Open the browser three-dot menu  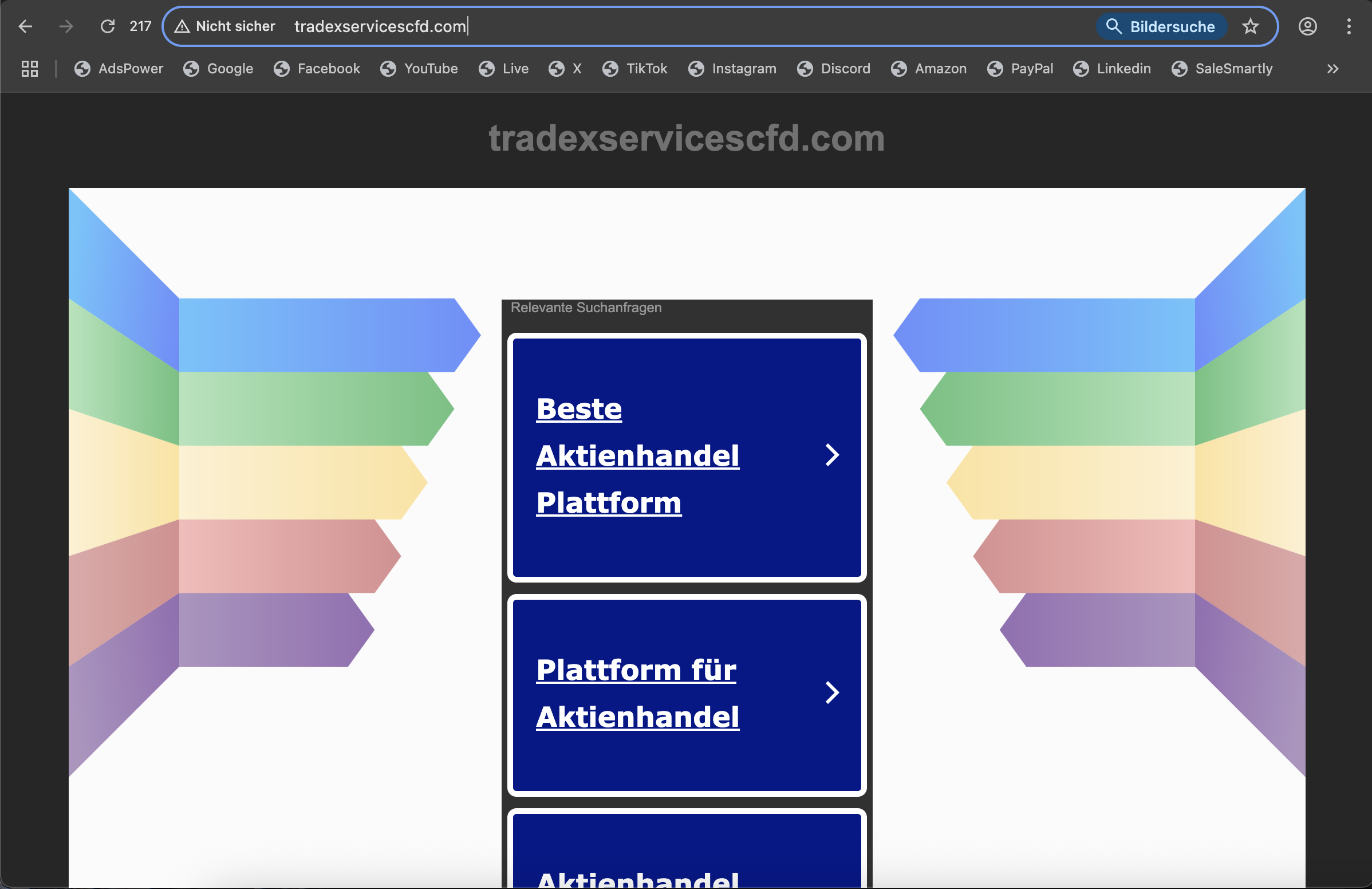coord(1349,26)
